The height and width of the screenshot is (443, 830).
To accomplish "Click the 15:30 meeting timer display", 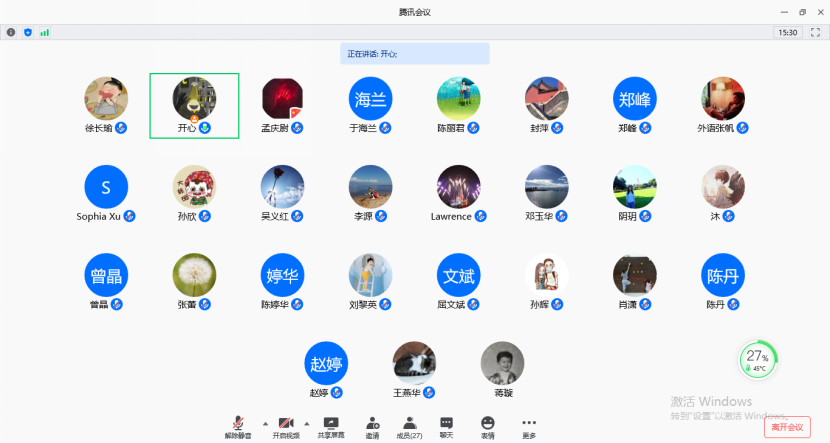I will pos(787,32).
